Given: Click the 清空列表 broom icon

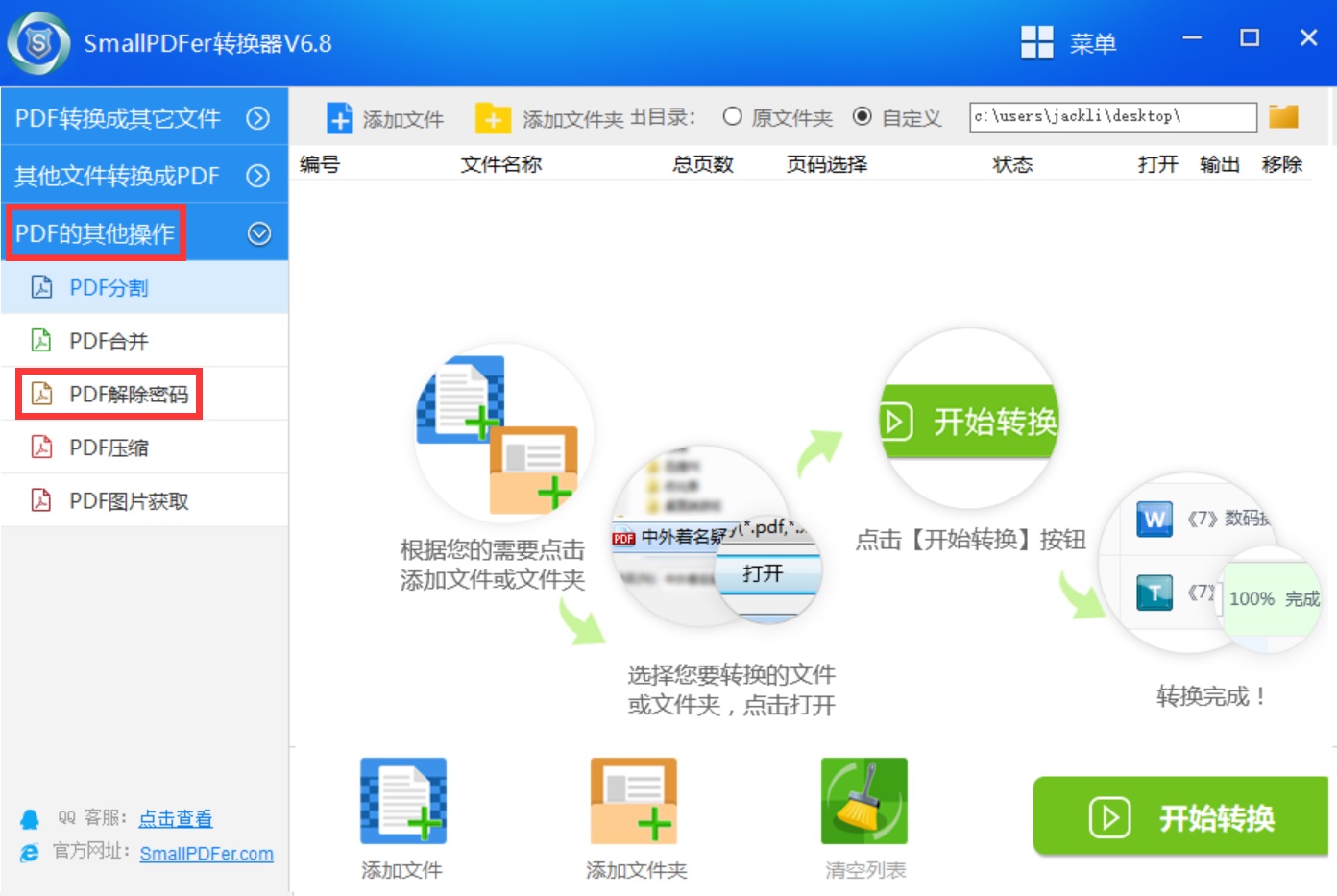Looking at the screenshot, I should [864, 801].
